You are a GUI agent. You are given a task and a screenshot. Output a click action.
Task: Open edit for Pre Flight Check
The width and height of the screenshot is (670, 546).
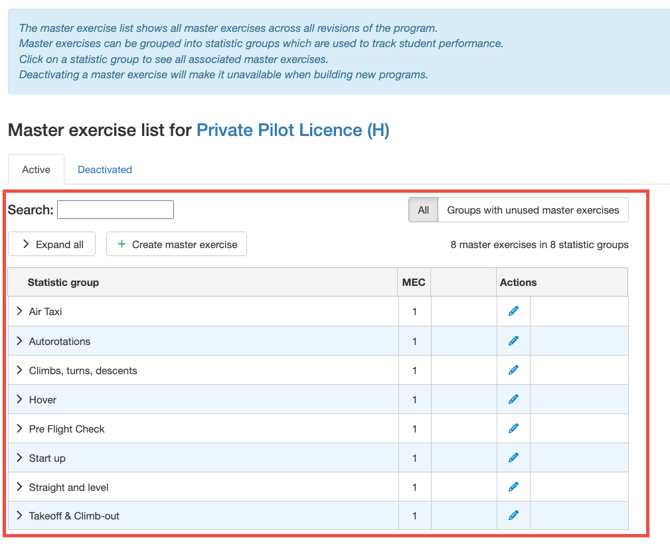pyautogui.click(x=513, y=428)
